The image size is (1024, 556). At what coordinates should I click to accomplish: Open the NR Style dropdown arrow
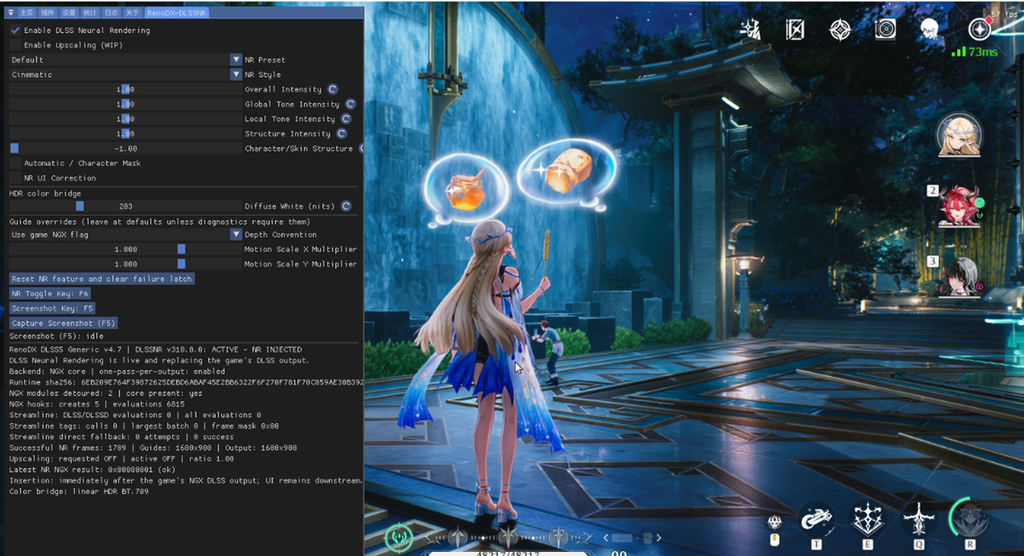pos(236,74)
